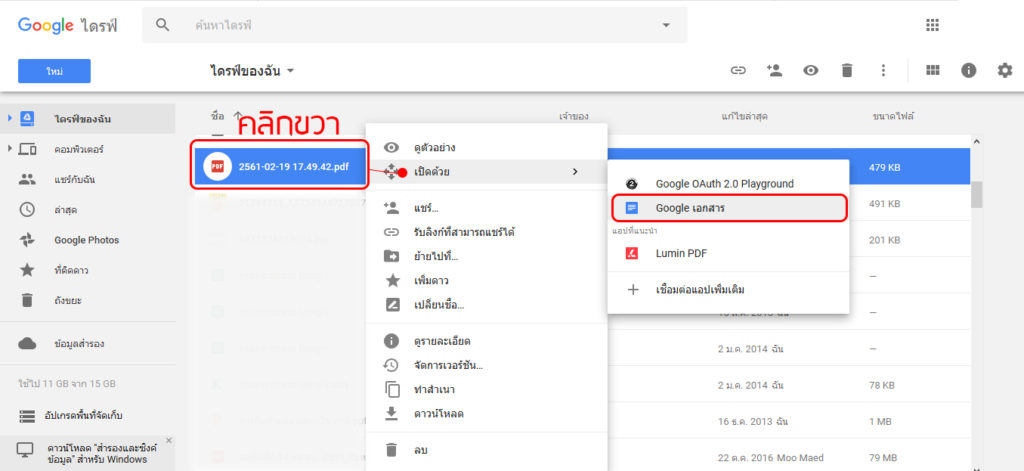Open the ไดรฟ์ของฉัน header dropdown
The width and height of the screenshot is (1024, 471).
tap(253, 71)
